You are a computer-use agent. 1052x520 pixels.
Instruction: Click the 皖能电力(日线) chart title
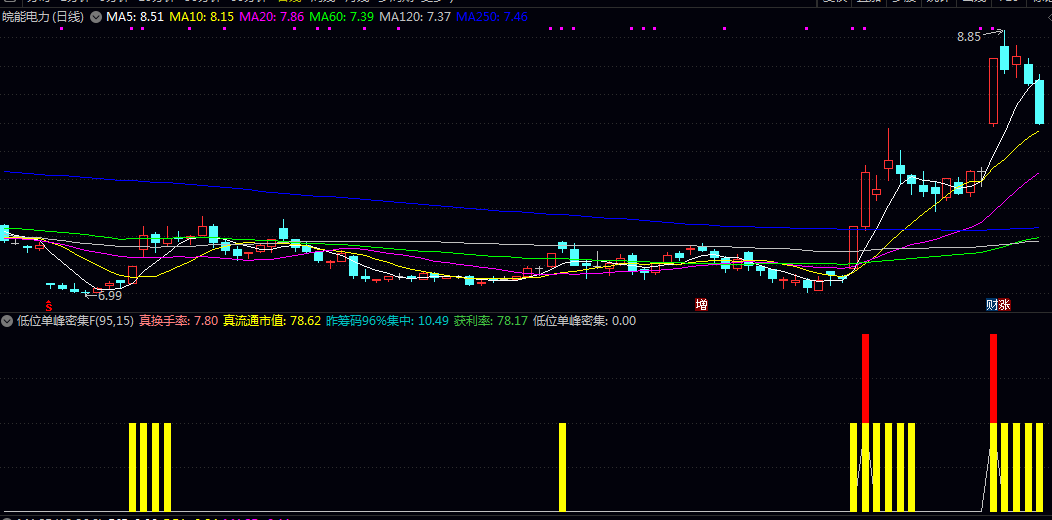[42, 17]
